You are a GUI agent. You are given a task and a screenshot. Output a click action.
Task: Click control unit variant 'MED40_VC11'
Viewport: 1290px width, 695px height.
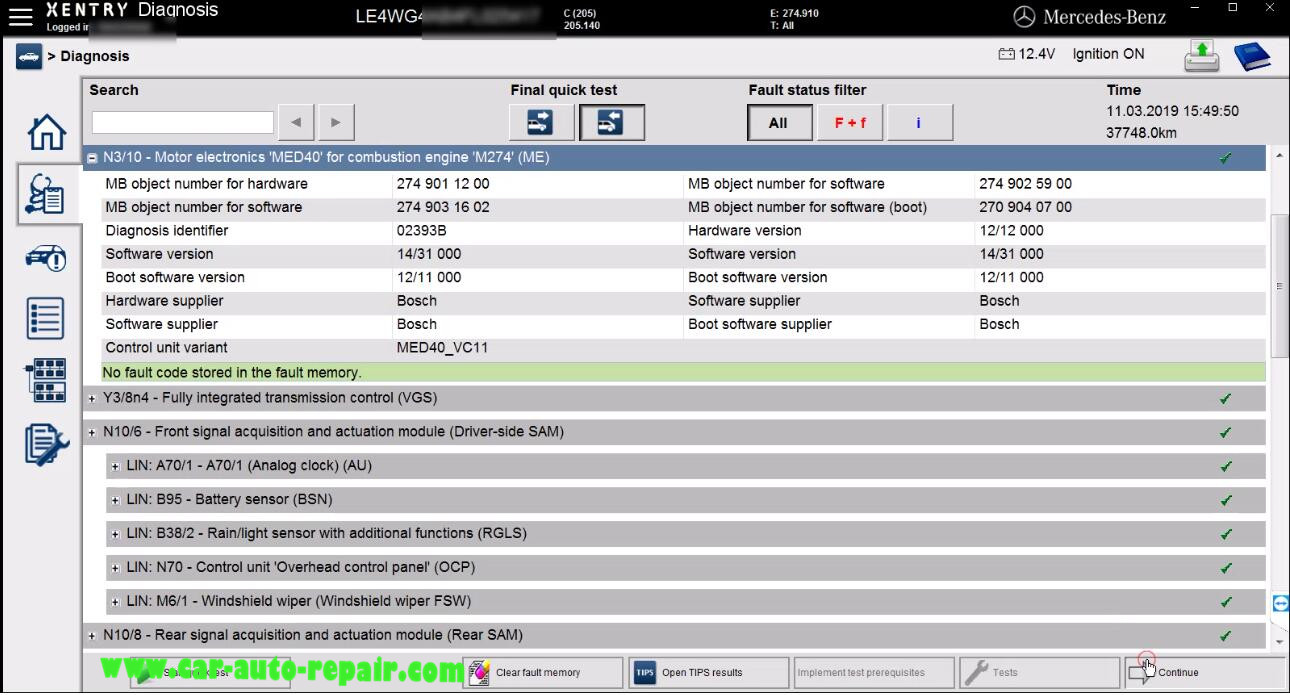442,348
